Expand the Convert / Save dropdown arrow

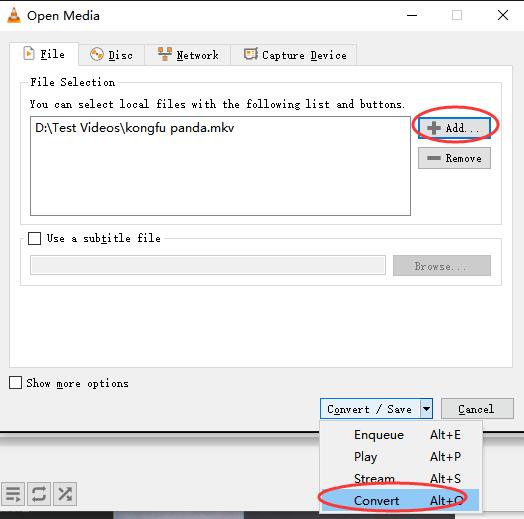click(426, 409)
